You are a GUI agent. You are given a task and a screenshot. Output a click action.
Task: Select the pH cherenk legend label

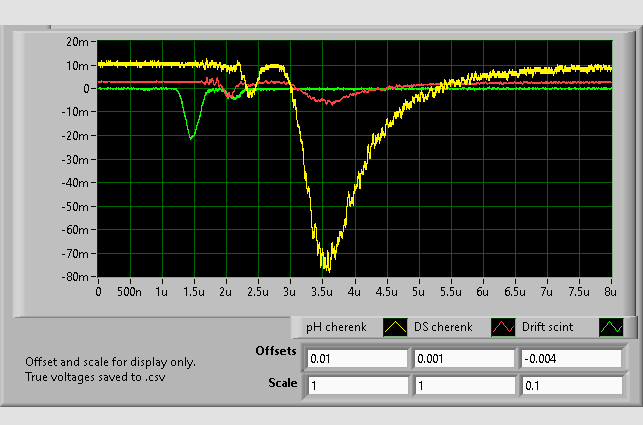pyautogui.click(x=337, y=327)
